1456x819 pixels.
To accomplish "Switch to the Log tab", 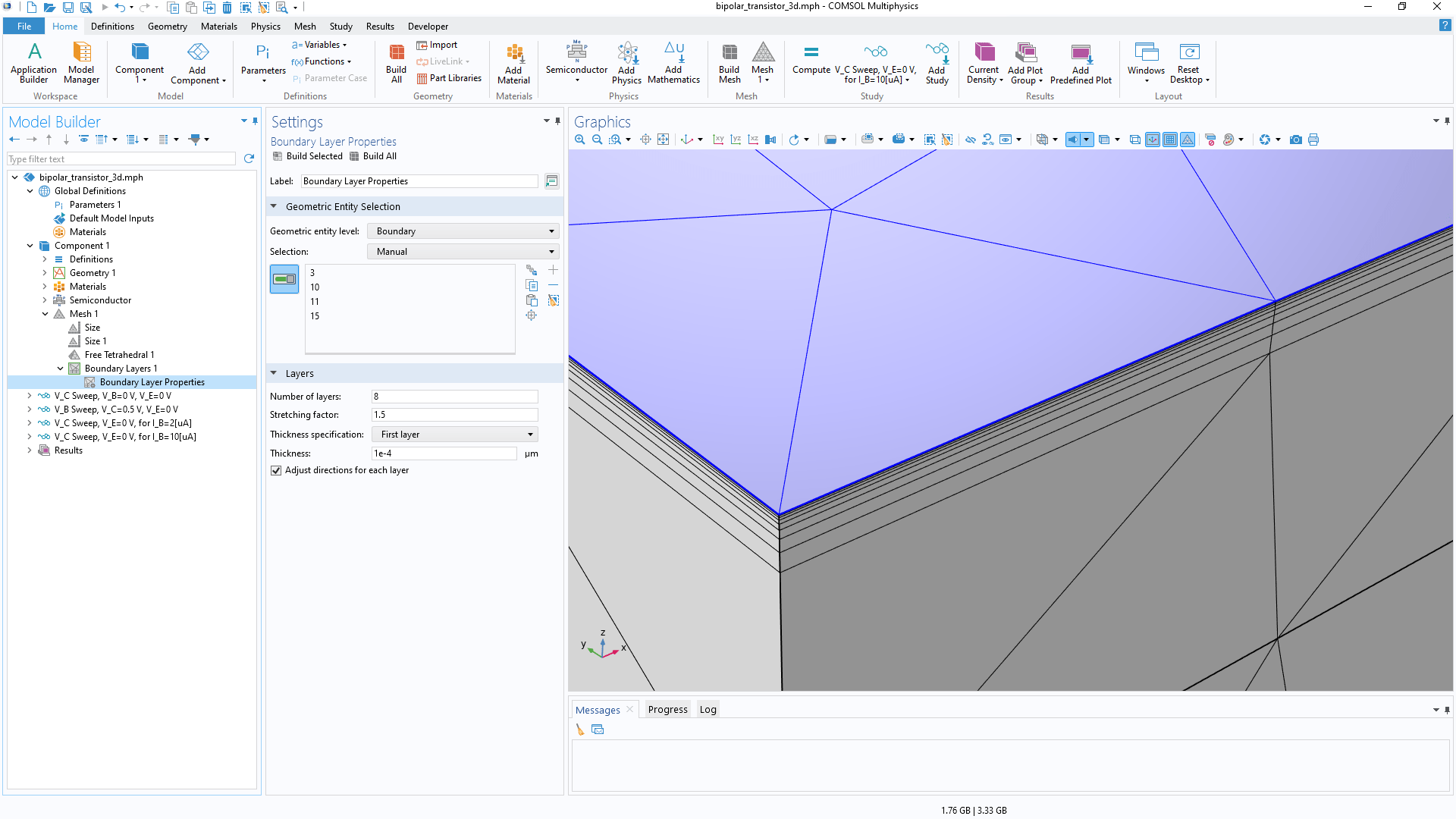I will [x=708, y=710].
